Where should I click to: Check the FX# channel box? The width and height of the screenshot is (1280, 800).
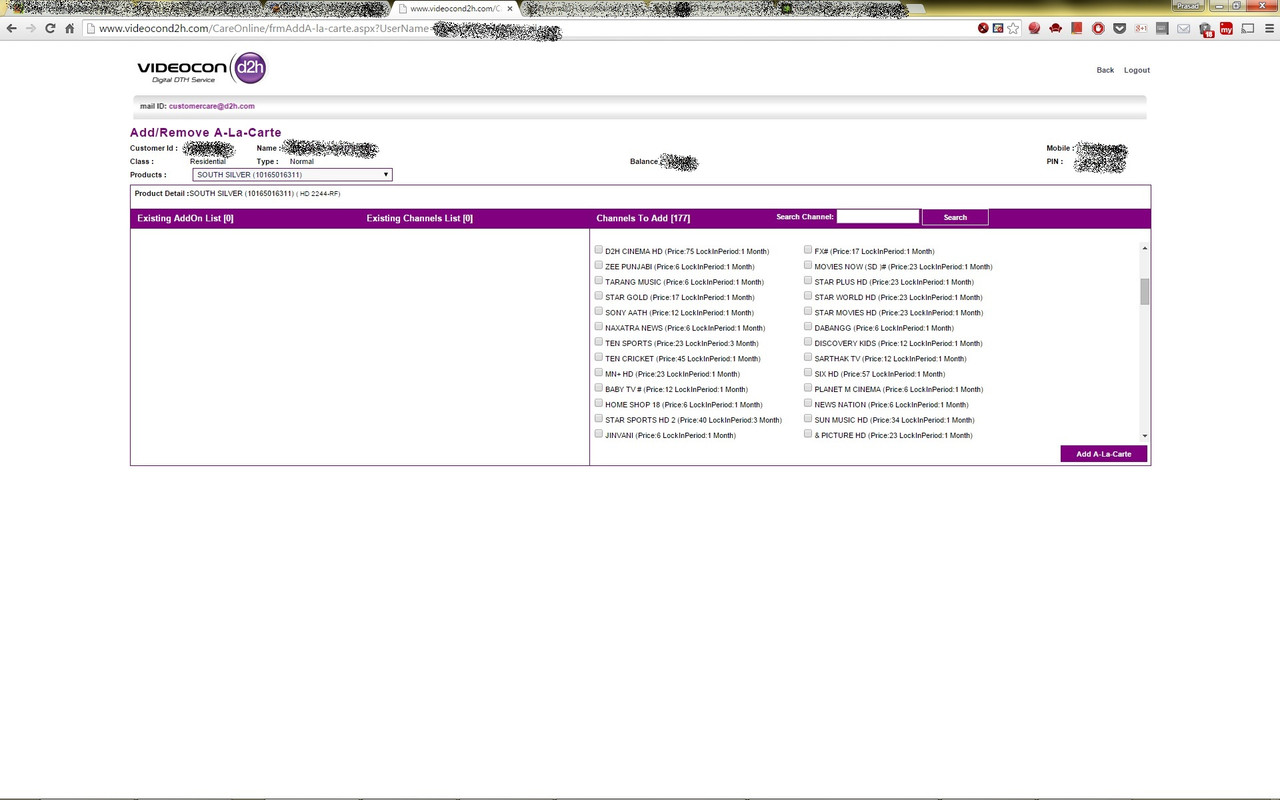click(x=808, y=250)
